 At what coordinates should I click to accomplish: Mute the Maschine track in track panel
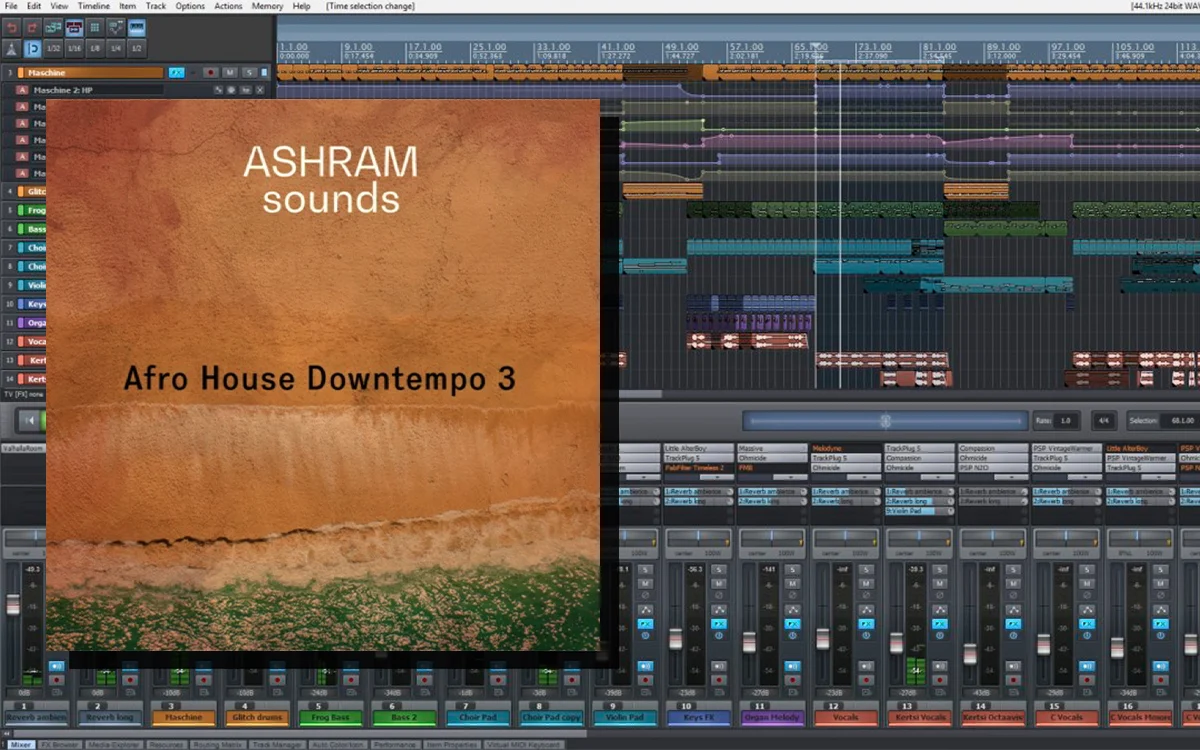coord(230,73)
